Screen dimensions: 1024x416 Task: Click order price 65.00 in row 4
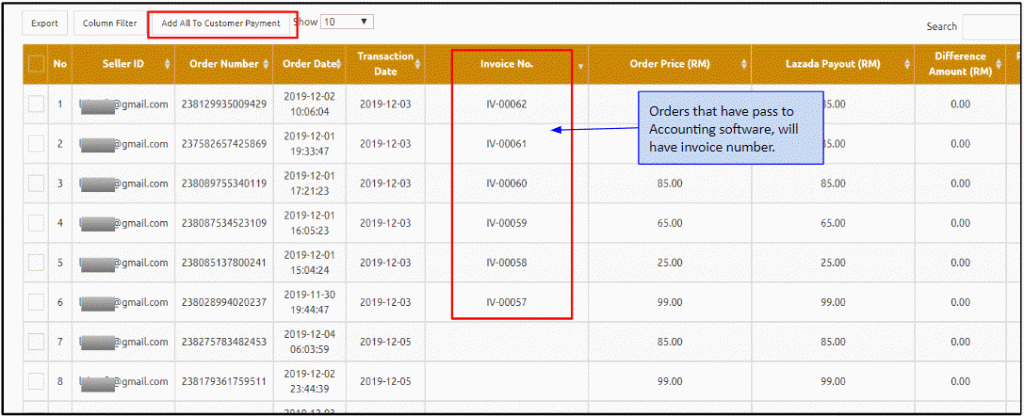tap(669, 223)
